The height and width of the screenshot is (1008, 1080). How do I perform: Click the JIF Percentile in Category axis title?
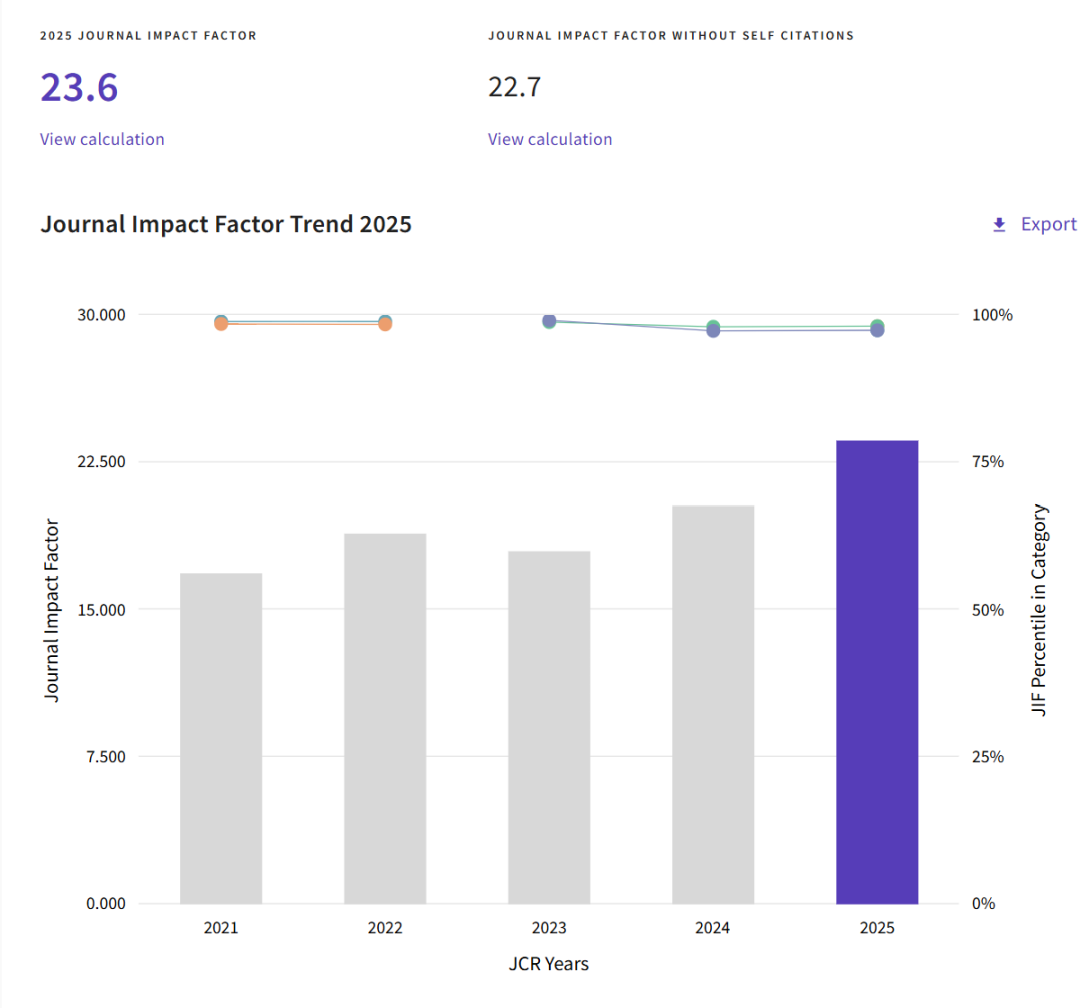pyautogui.click(x=1039, y=610)
